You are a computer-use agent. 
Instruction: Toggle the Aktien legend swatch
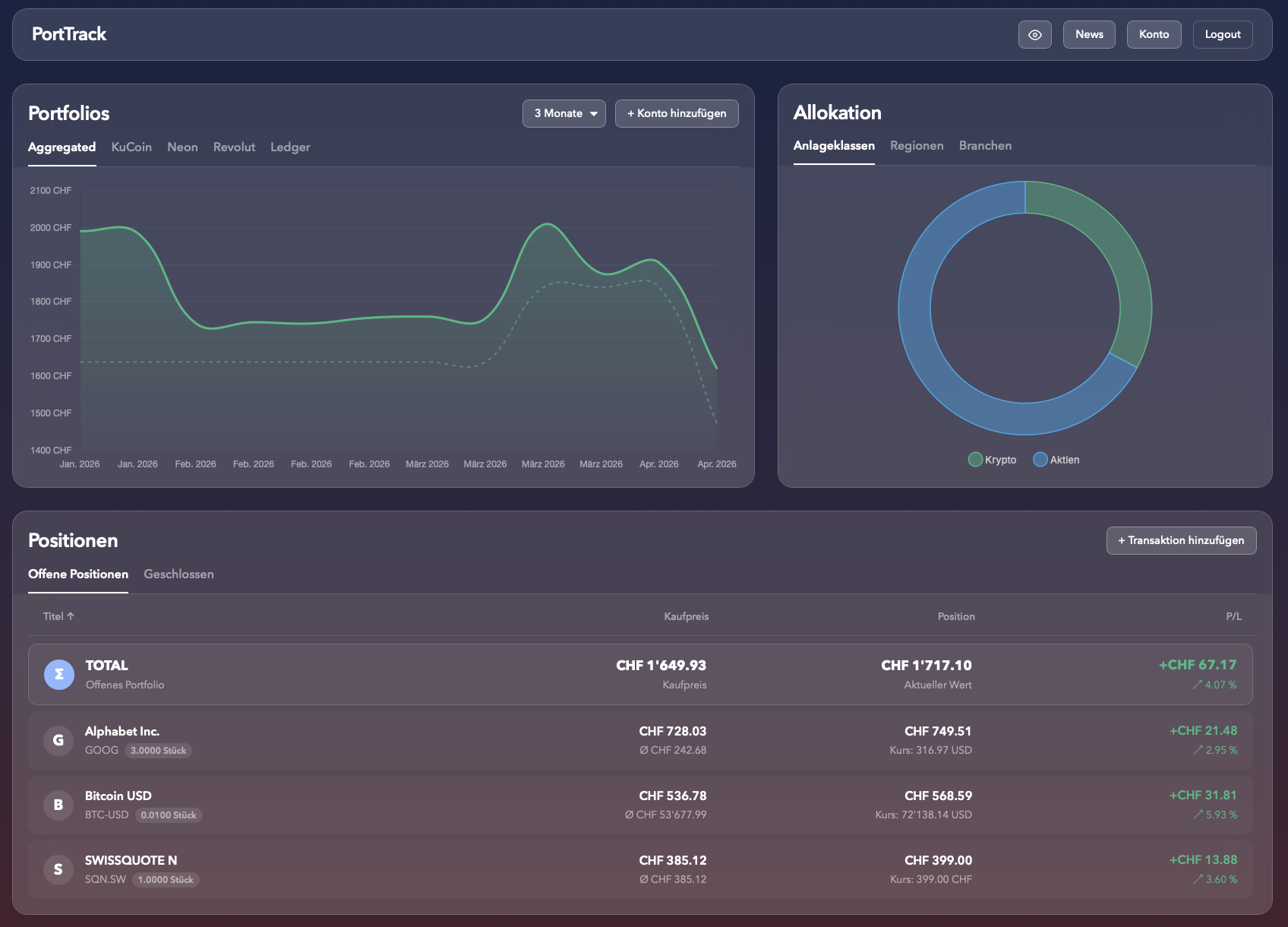pos(1040,460)
